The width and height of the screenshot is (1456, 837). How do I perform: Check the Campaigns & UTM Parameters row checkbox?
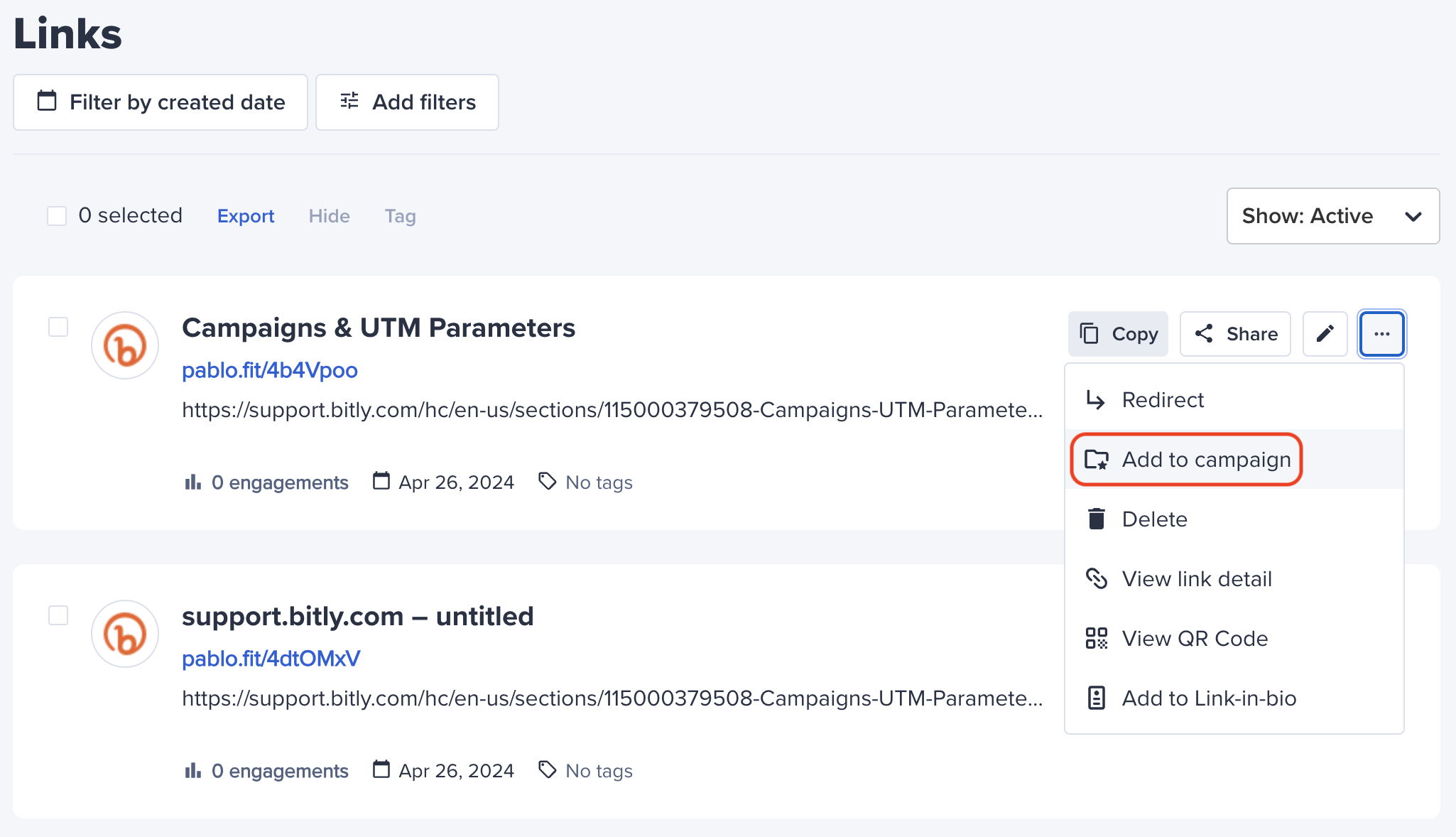58,327
